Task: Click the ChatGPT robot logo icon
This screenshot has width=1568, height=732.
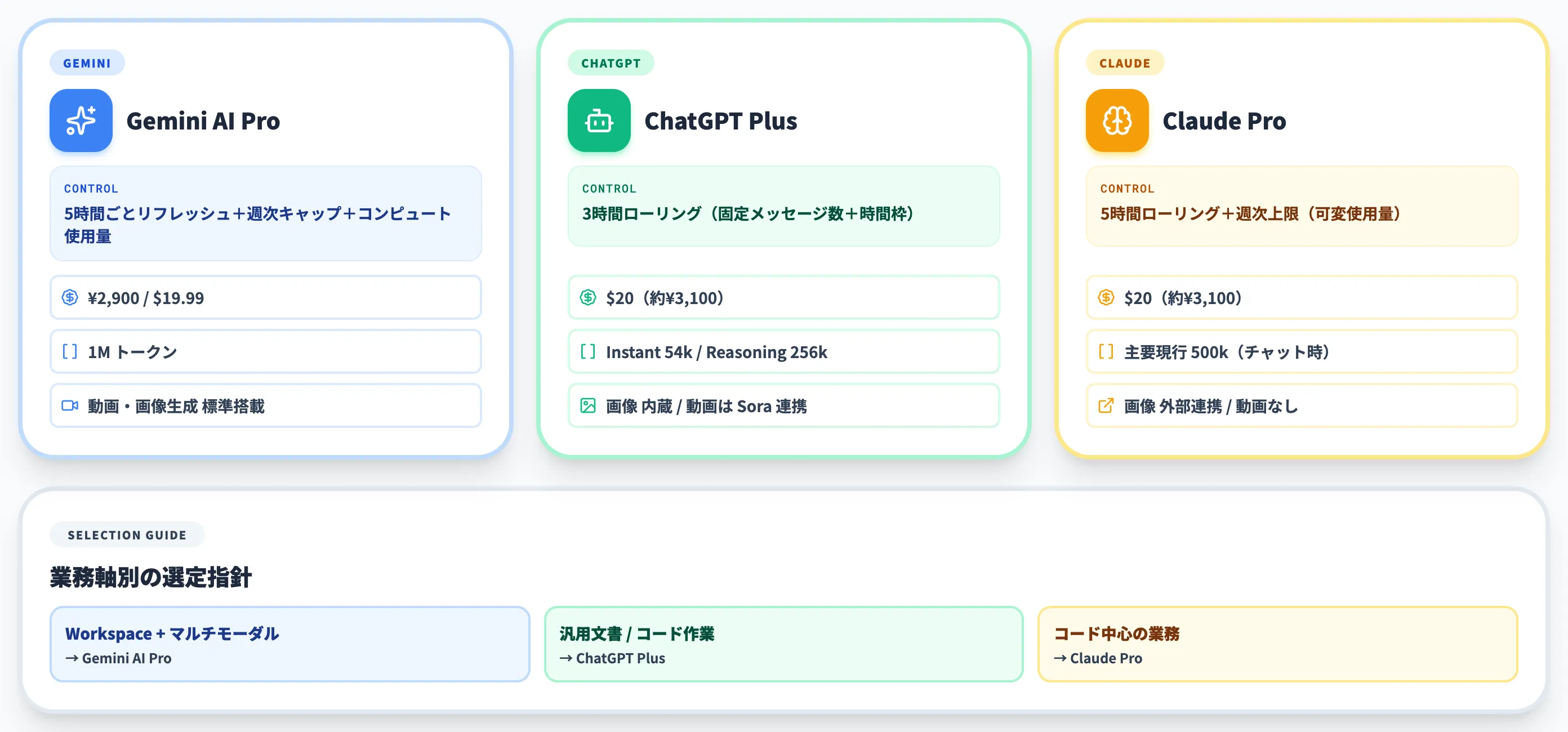Action: point(599,120)
